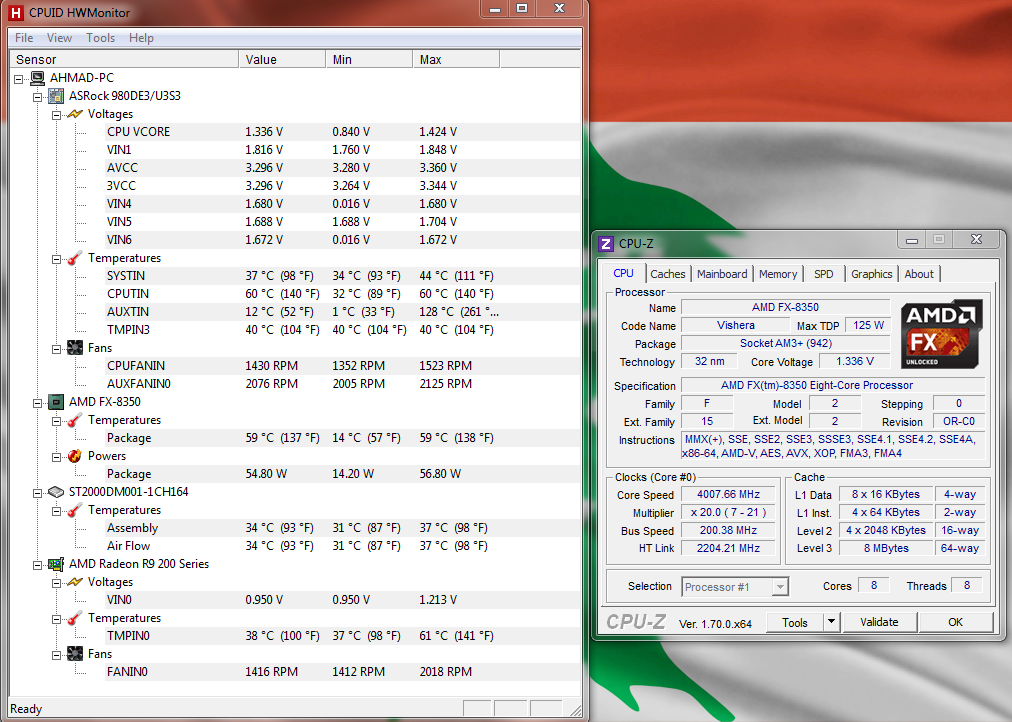Select the VIN0 GPU voltage row
This screenshot has width=1012, height=722.
pyautogui.click(x=342, y=600)
